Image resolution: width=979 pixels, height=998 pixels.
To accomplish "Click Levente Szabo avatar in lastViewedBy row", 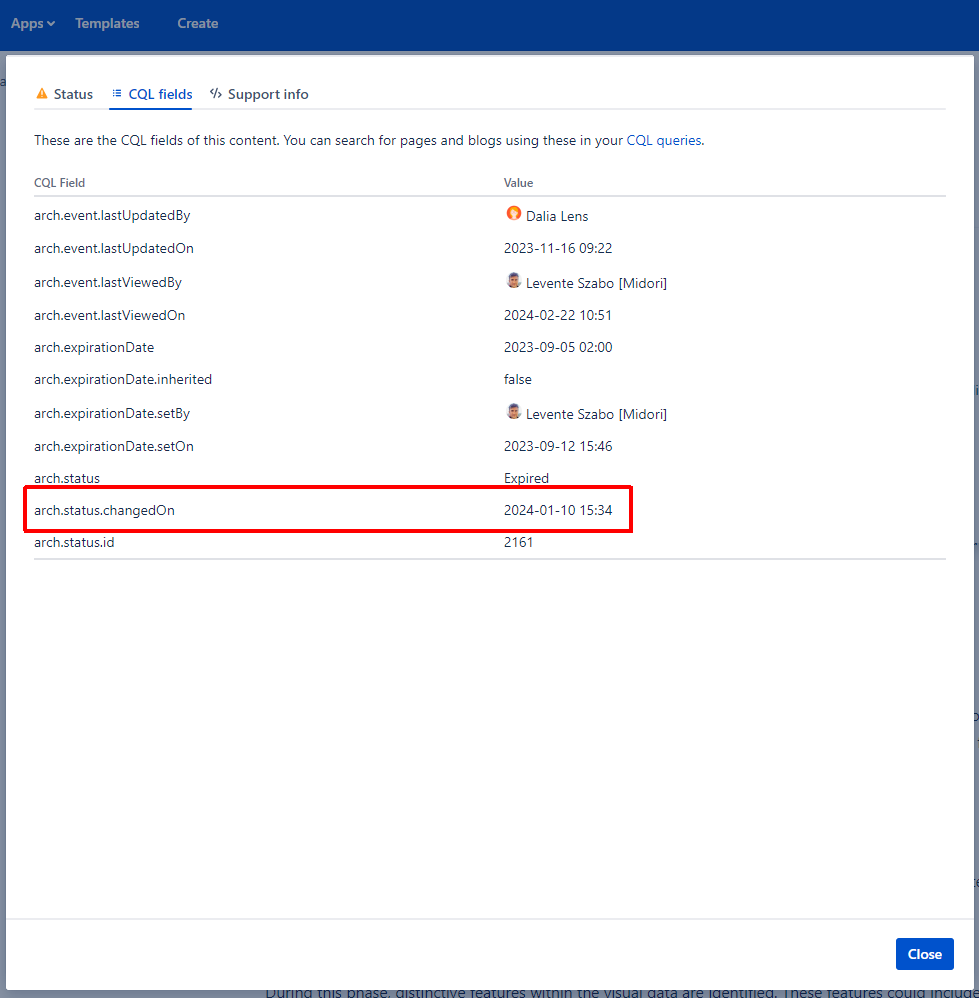I will coord(513,280).
